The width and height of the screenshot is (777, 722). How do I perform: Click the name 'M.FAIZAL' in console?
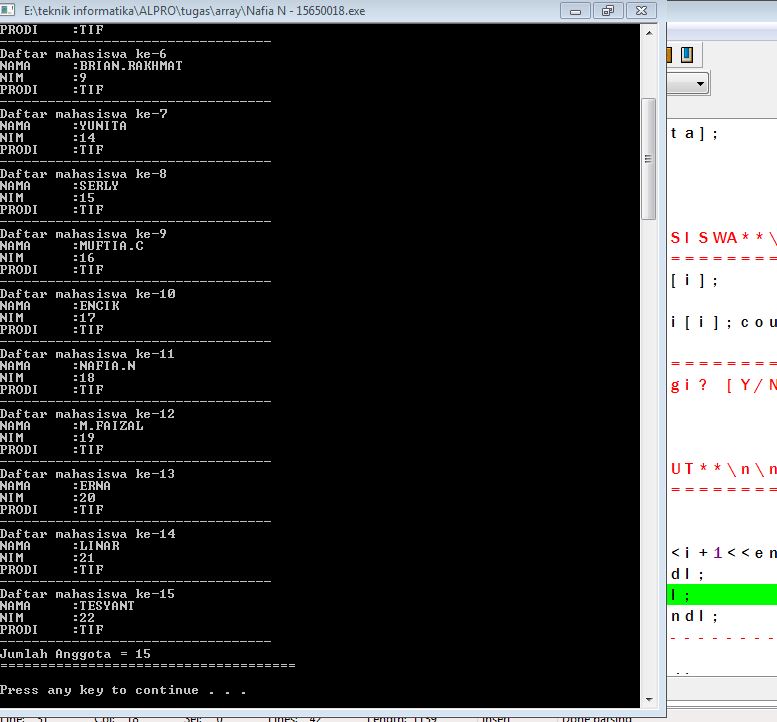[x=111, y=426]
